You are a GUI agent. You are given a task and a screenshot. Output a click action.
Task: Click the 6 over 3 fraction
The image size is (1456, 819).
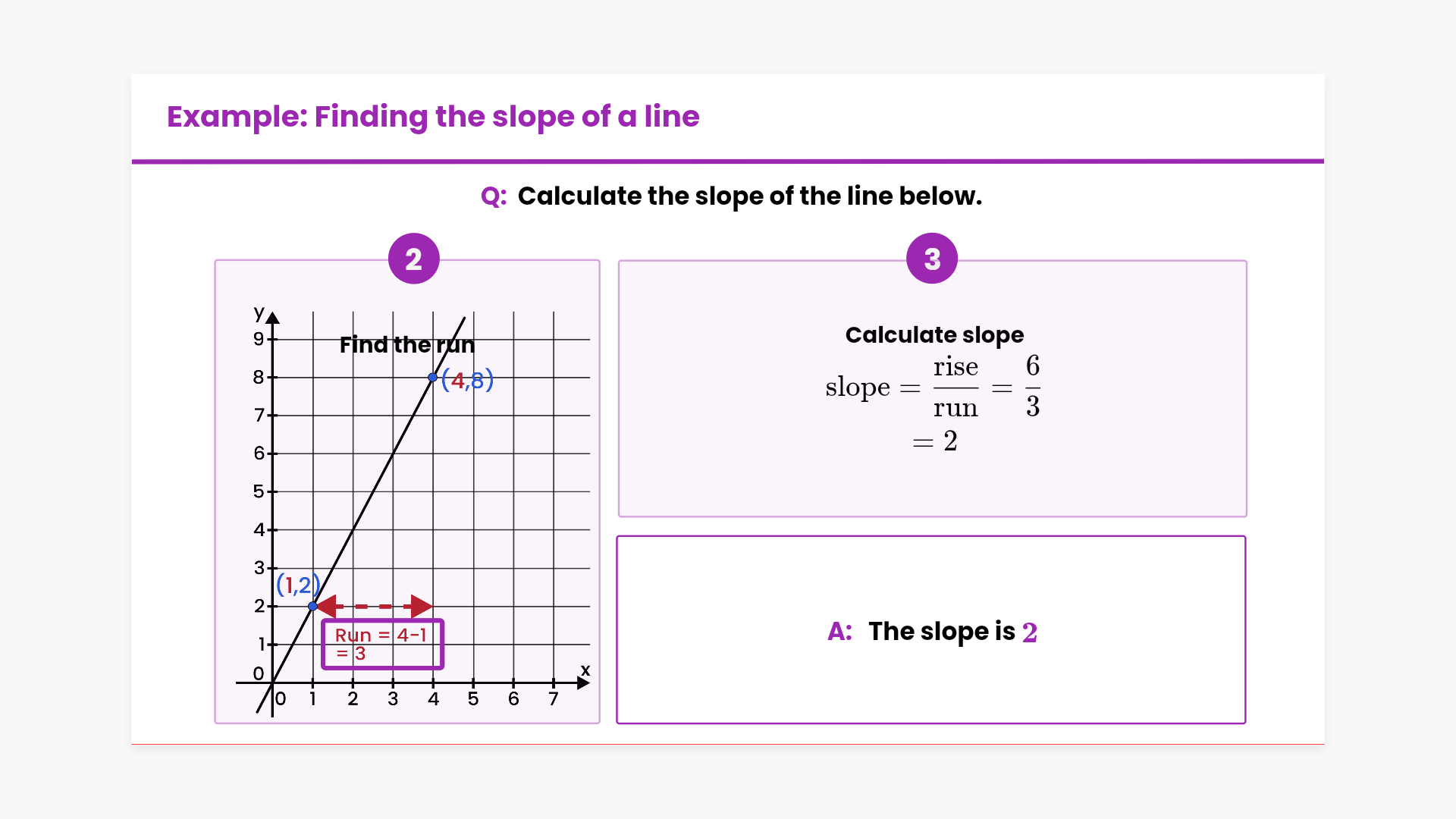click(x=1032, y=387)
